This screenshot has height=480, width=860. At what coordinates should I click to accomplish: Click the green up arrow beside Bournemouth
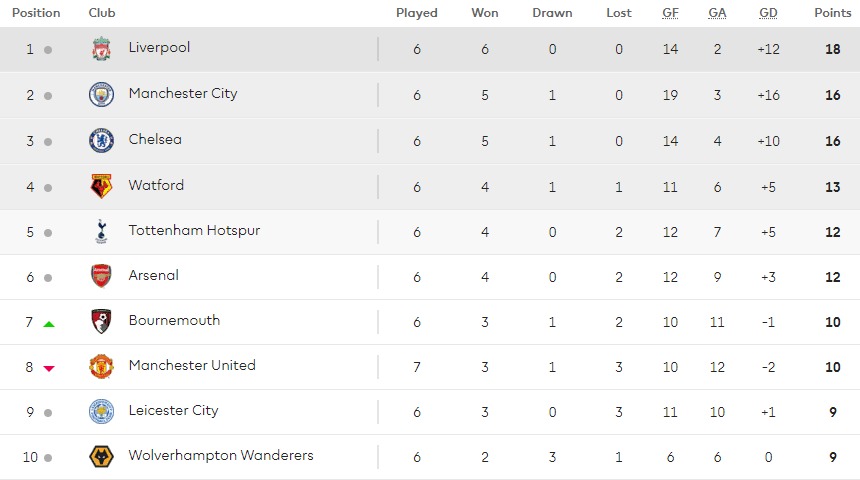pyautogui.click(x=49, y=324)
